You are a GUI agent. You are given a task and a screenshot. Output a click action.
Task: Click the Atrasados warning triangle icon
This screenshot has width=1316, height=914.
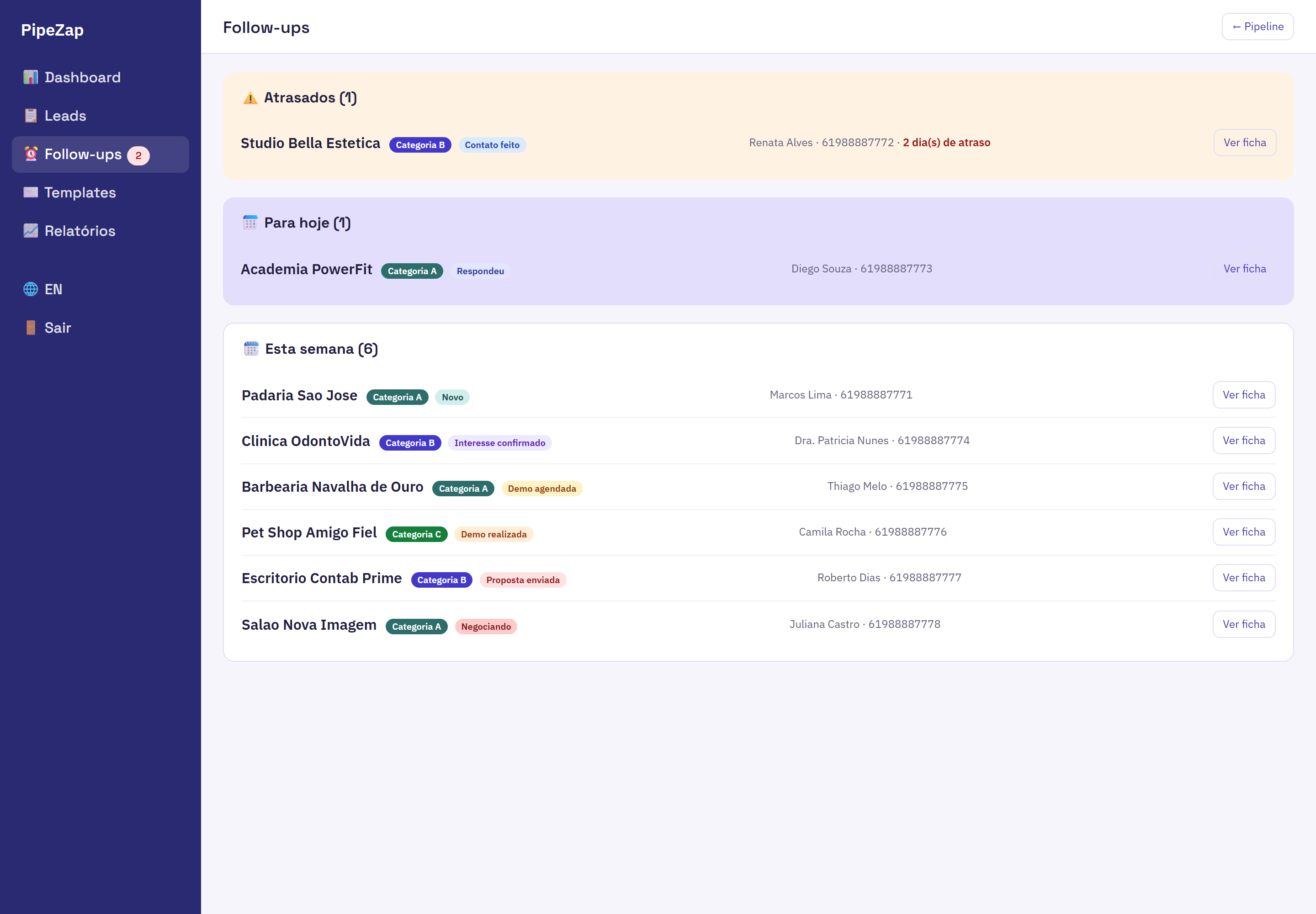(250, 98)
